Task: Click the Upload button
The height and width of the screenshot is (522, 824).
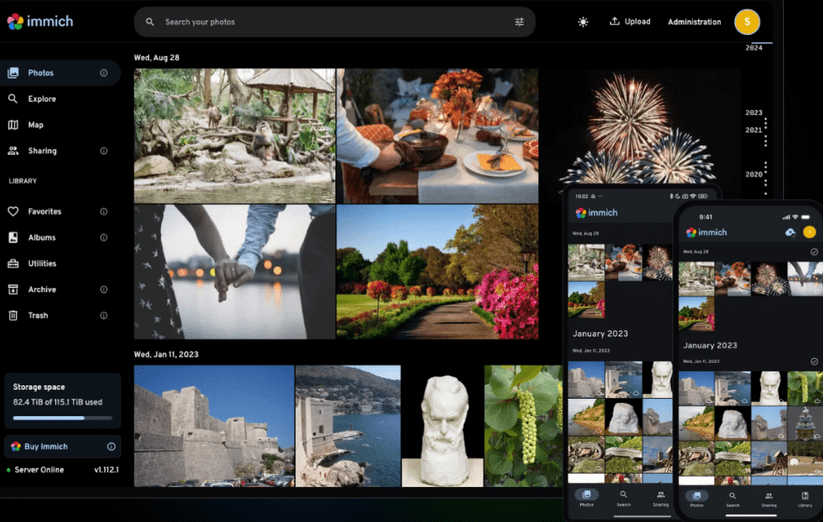Action: [630, 22]
